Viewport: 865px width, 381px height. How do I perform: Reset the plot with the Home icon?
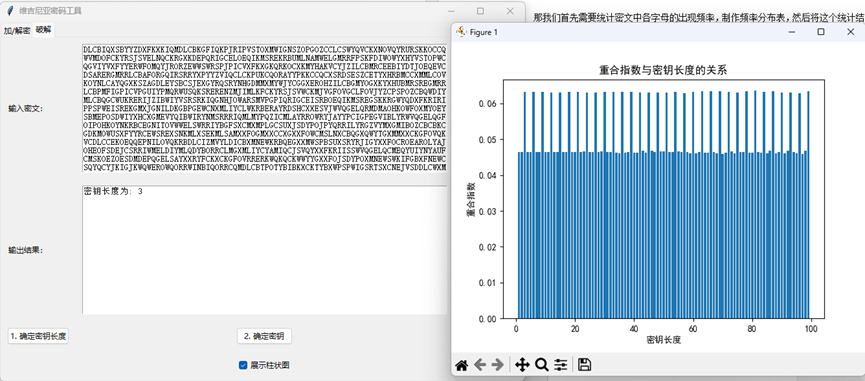(x=462, y=364)
